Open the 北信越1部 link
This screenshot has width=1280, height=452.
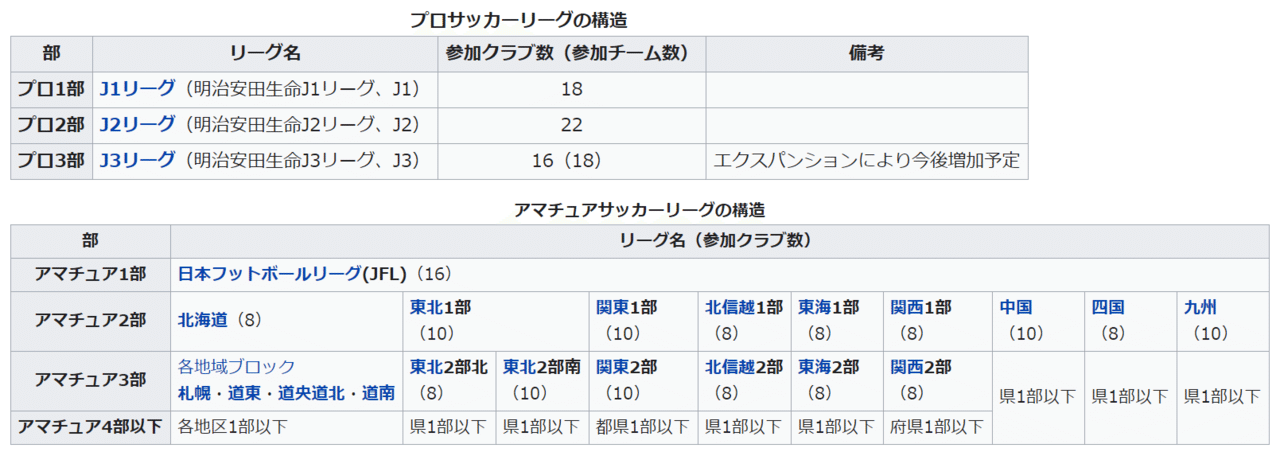click(743, 307)
